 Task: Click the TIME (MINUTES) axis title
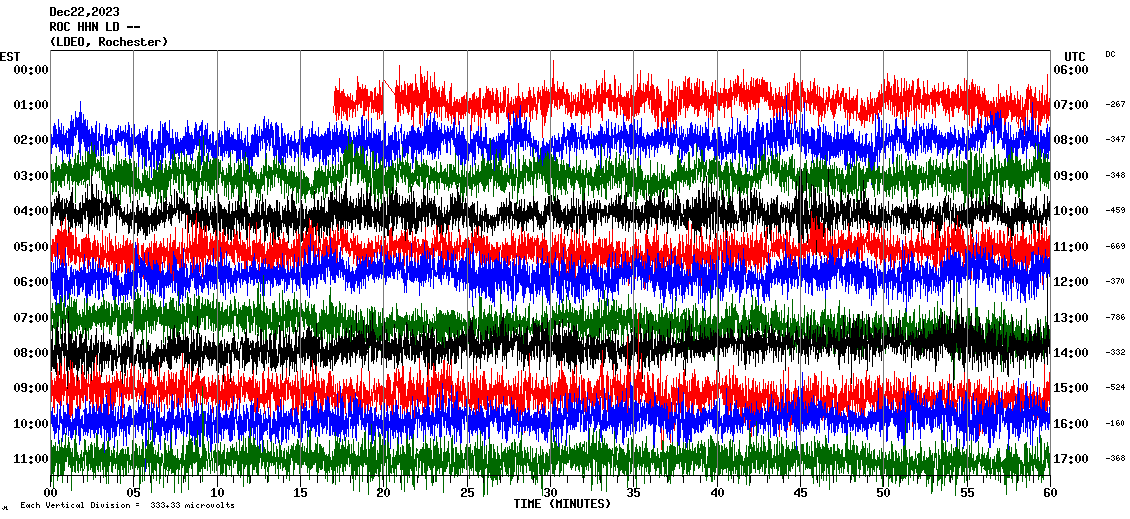[x=562, y=504]
